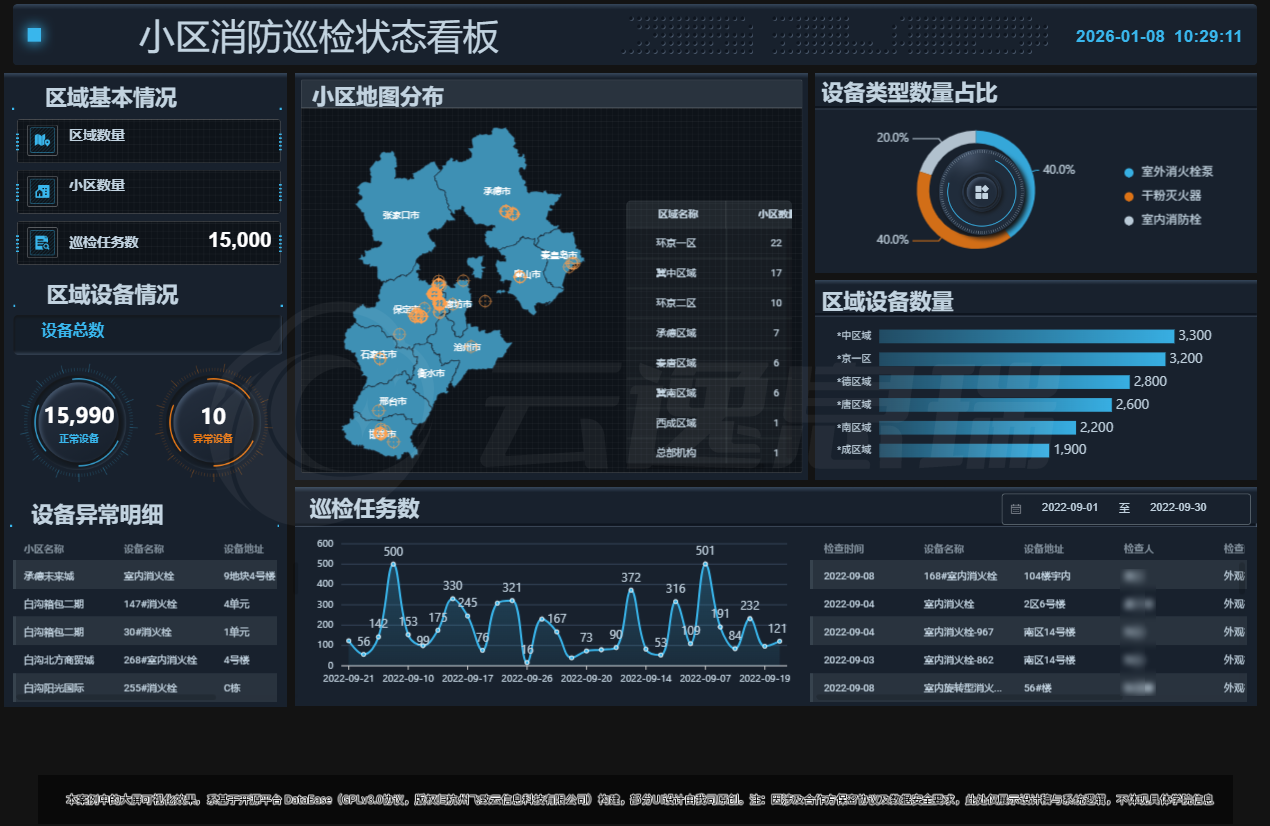Click the 168#室内消火栓 inspection cell

(961, 576)
